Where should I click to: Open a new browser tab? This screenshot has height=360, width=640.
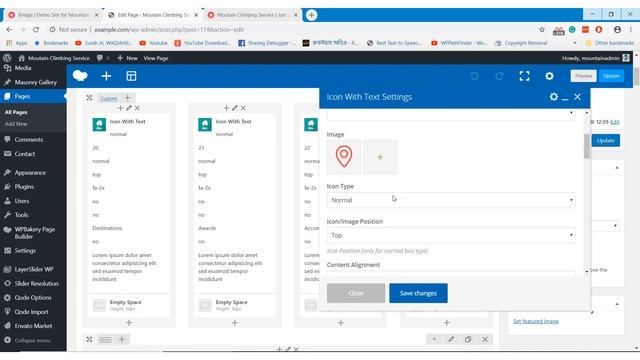(311, 15)
